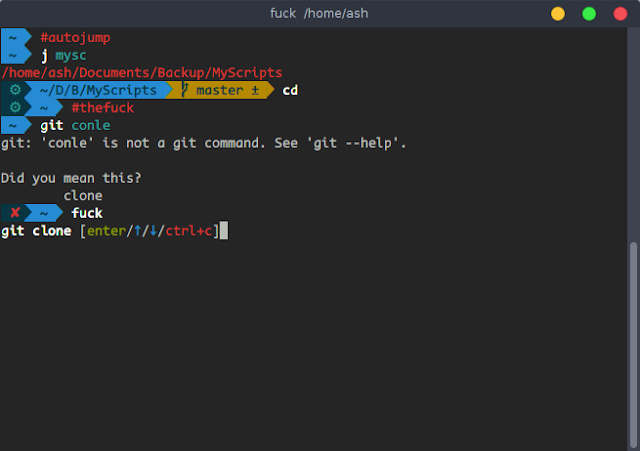Click the green 'enter' option text
The image size is (640, 451).
[106, 231]
